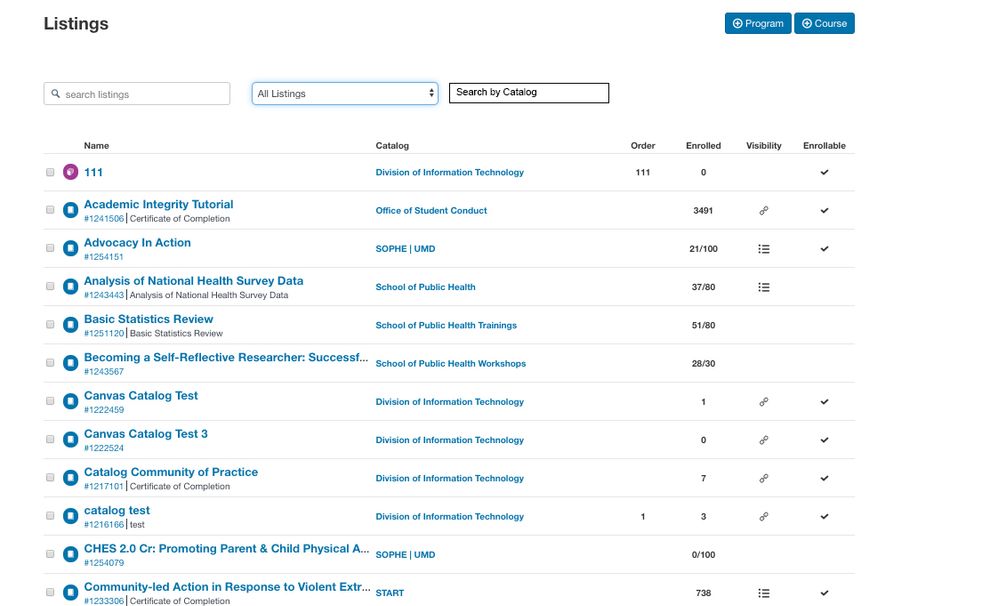Open Office of Student Conduct catalog link
The width and height of the screenshot is (998, 606).
[x=431, y=211]
